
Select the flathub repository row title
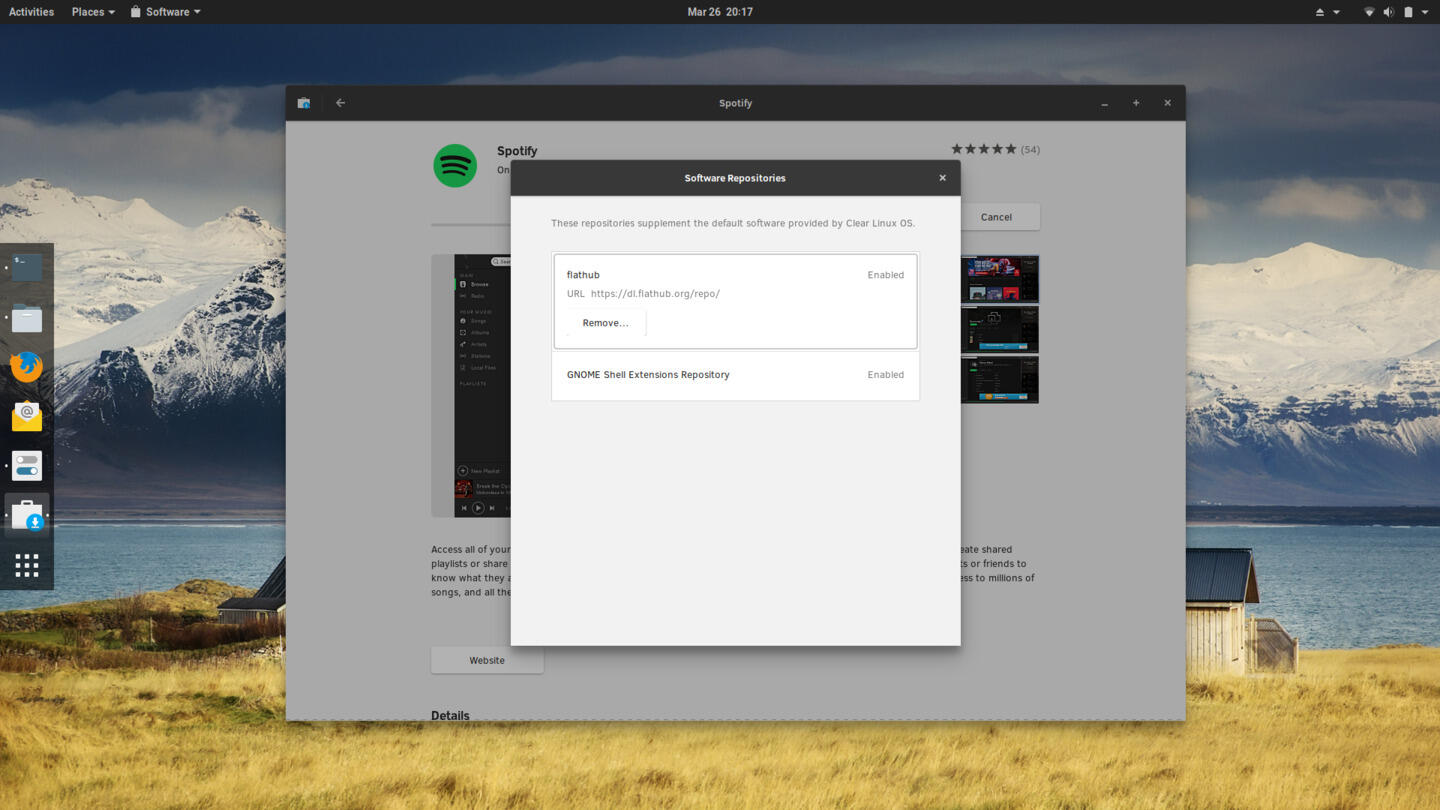[583, 275]
